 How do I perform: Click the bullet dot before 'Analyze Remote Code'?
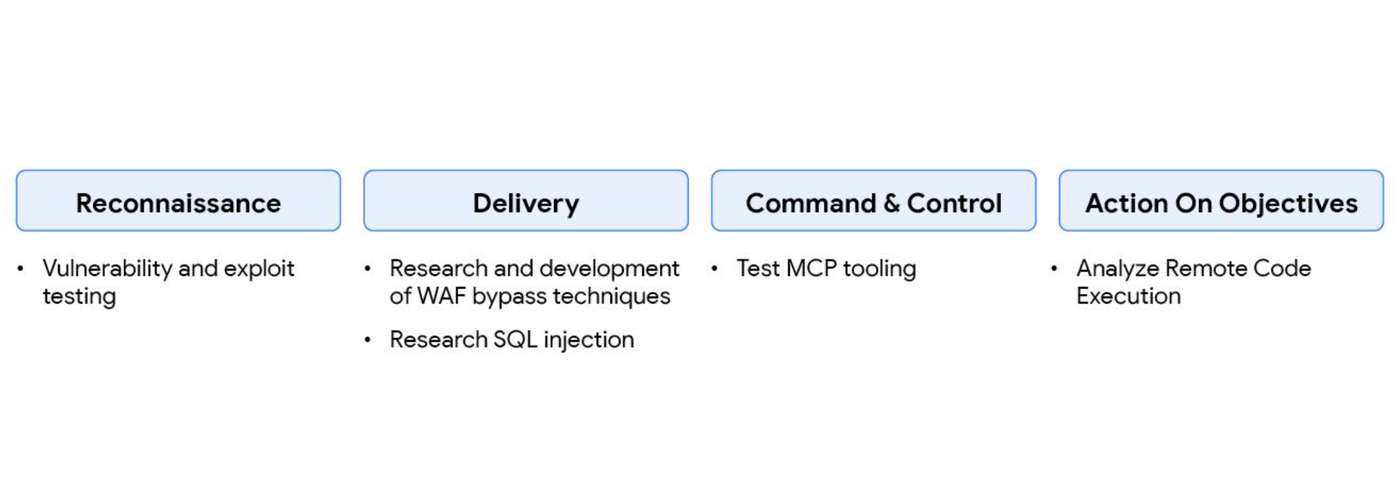click(x=1056, y=269)
